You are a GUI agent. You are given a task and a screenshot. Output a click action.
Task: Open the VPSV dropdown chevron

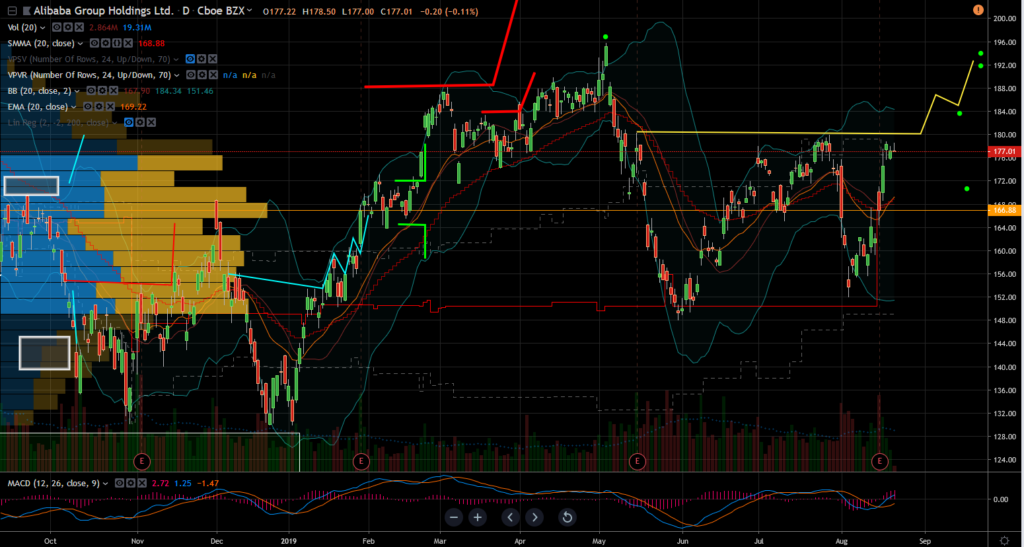click(176, 59)
